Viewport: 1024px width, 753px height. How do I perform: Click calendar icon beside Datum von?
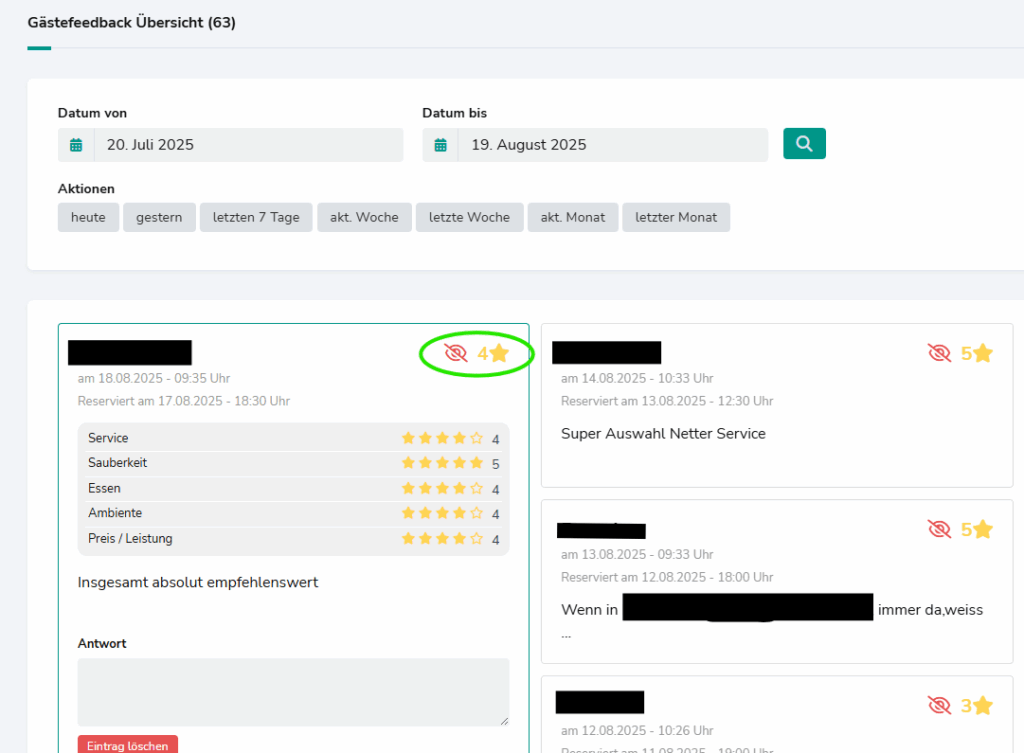coord(76,145)
